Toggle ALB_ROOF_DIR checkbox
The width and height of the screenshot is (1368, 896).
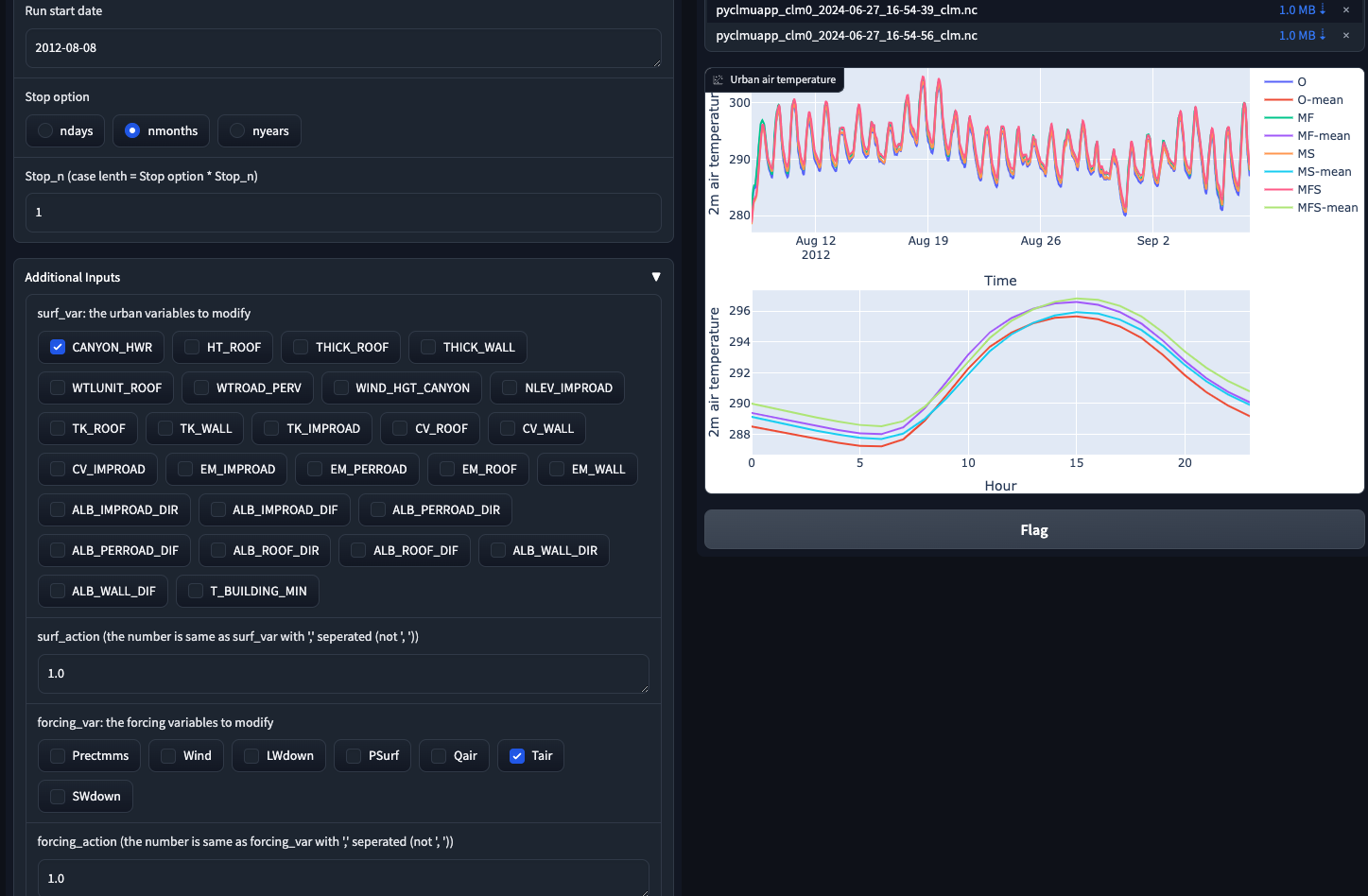[x=218, y=550]
